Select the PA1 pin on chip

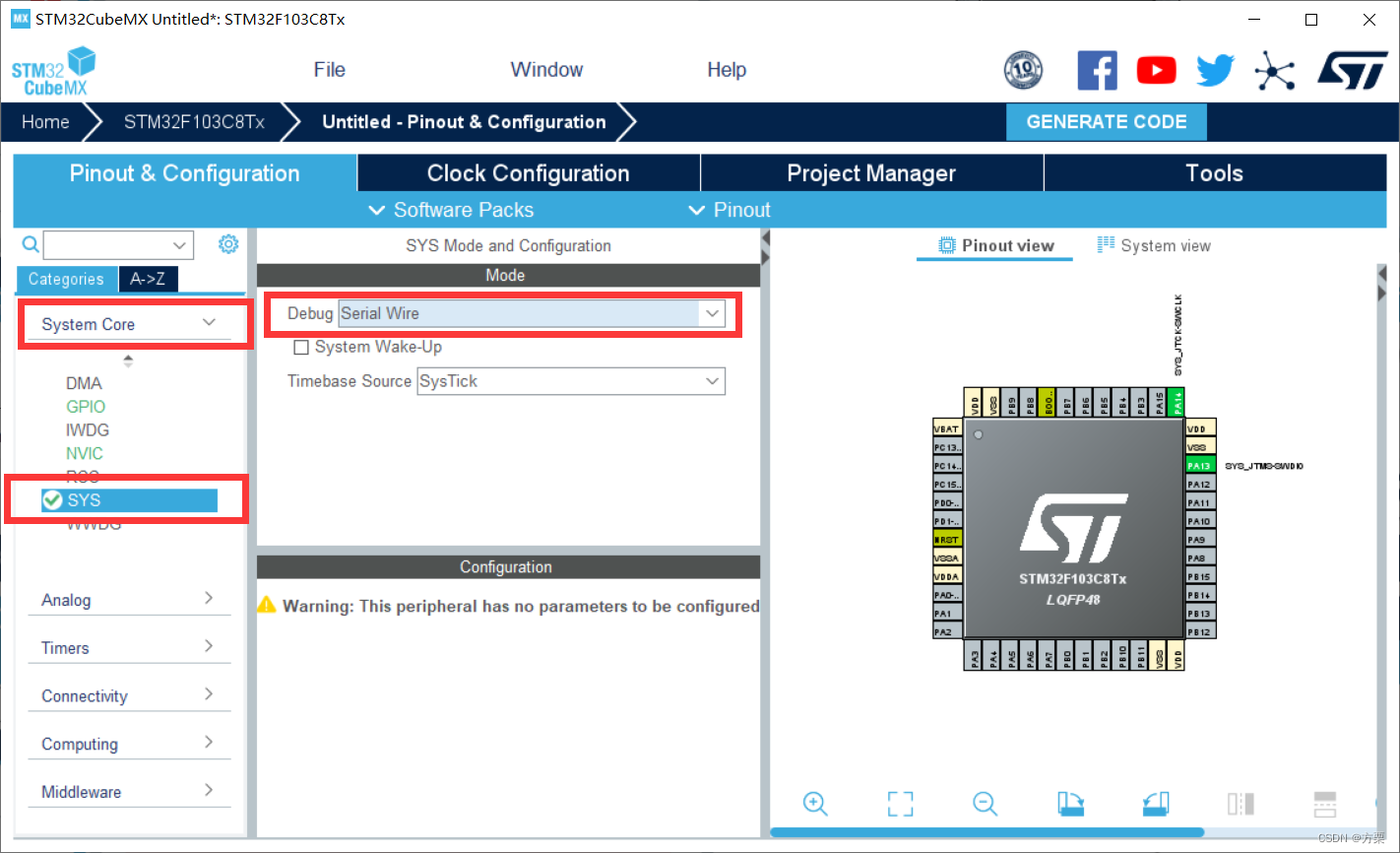coord(947,613)
